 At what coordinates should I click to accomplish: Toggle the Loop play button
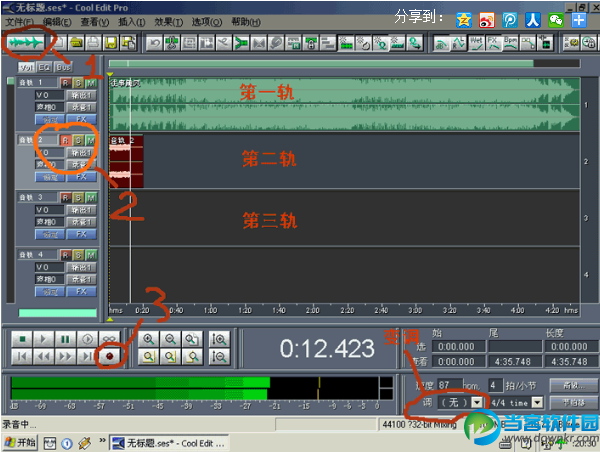(109, 339)
